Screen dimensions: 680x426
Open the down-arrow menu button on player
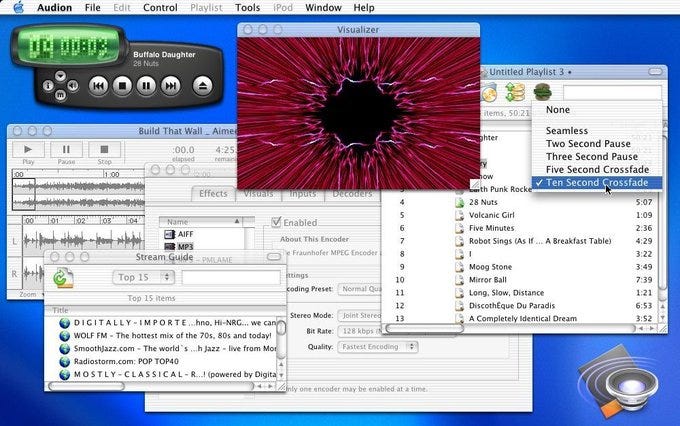click(60, 76)
